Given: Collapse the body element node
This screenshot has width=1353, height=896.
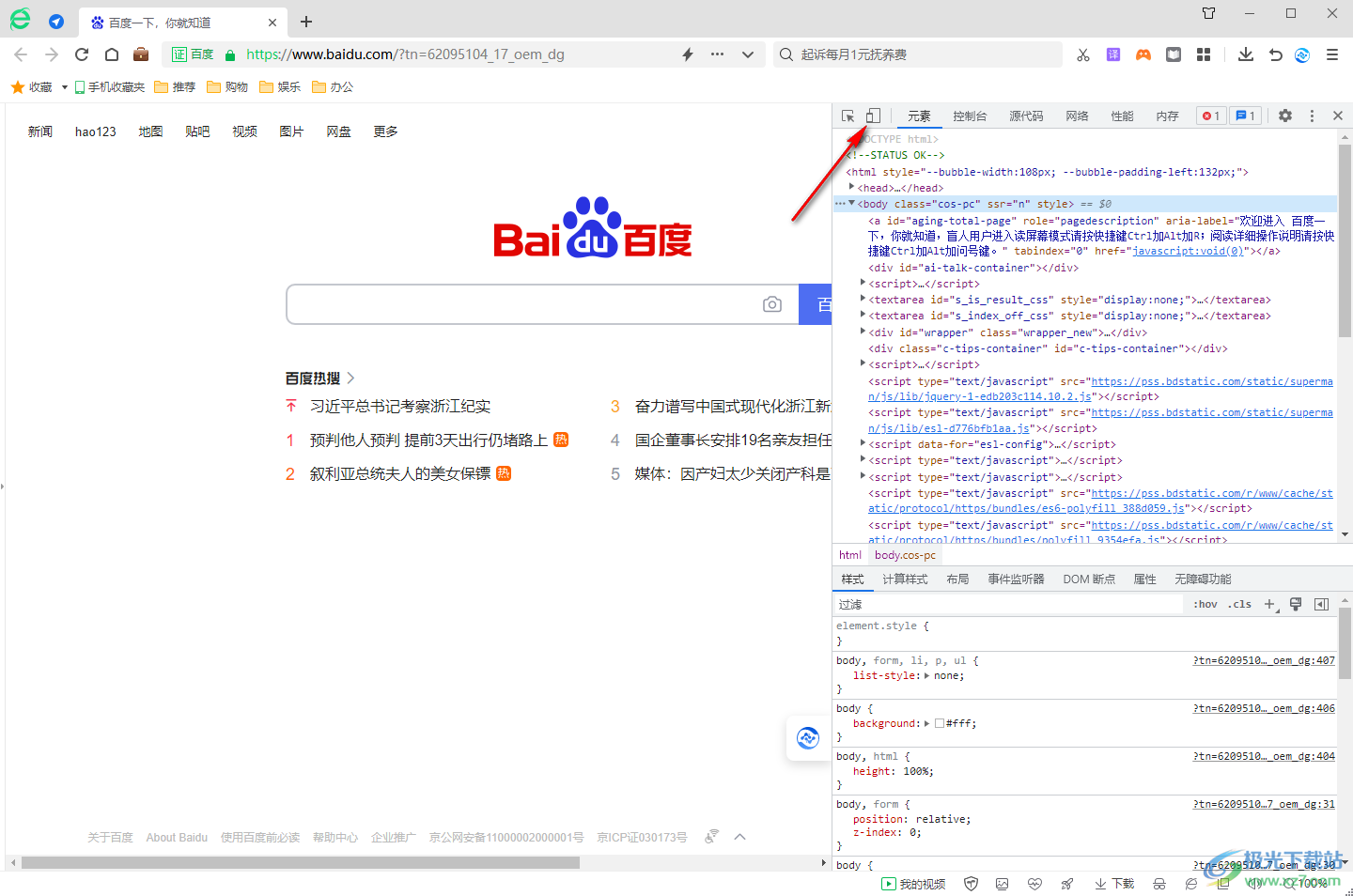Looking at the screenshot, I should click(x=852, y=203).
